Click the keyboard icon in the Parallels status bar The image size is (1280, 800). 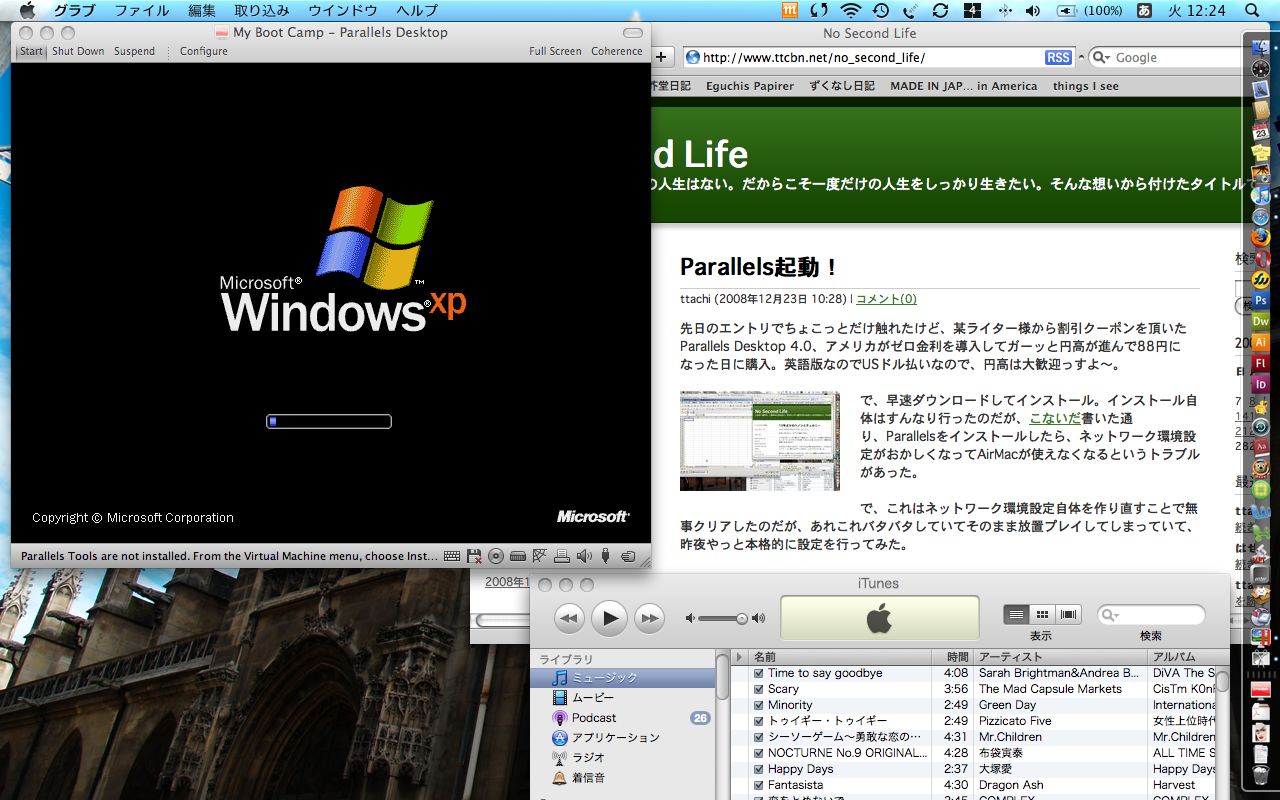click(x=452, y=556)
